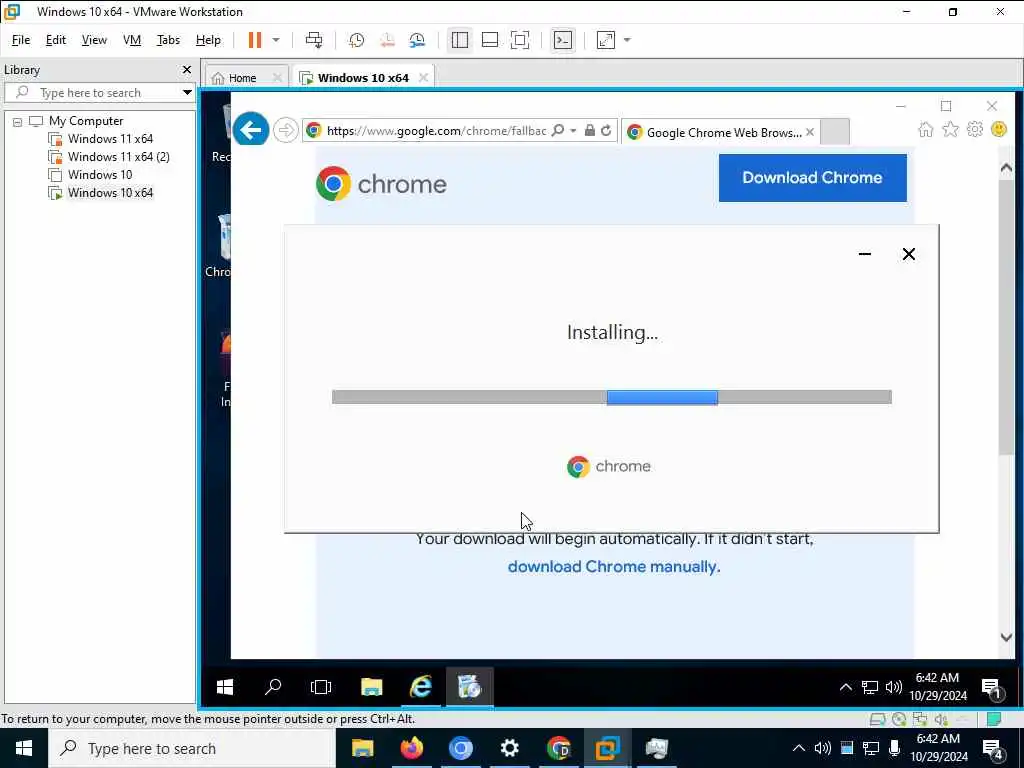The image size is (1024, 768).
Task: Open the power options dropdown beside pause
Action: point(276,40)
